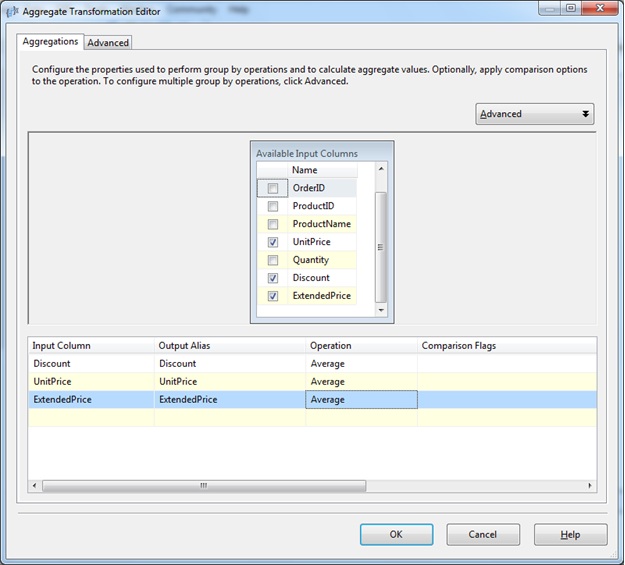Click the vertical scrollbar thumb in columns list
The image size is (625, 565).
tap(381, 247)
